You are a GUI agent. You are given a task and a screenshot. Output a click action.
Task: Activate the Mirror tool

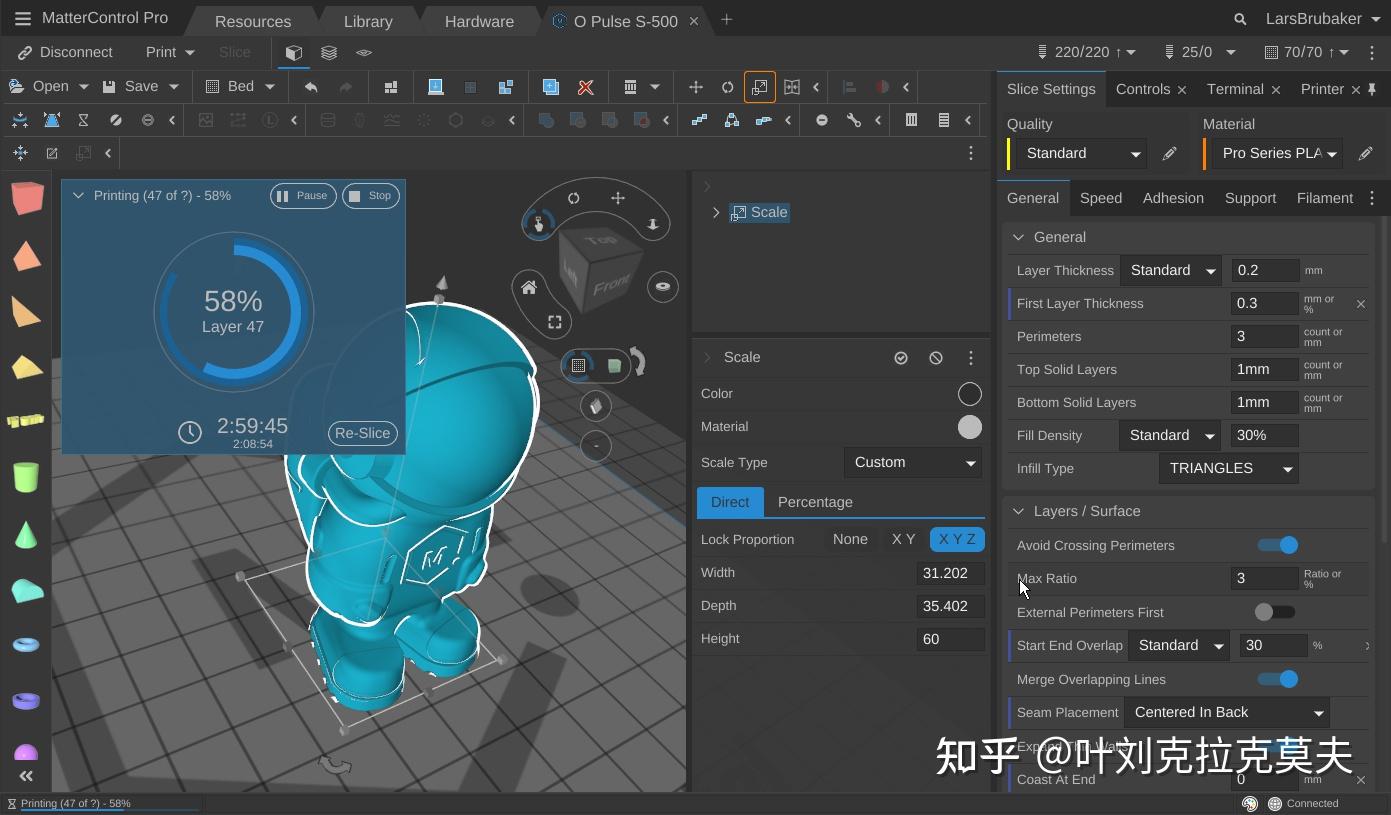click(792, 87)
